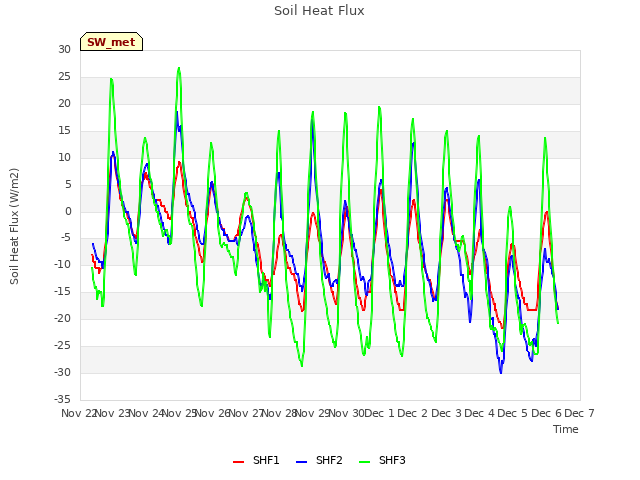
Task: Click the Nov 24 x-axis label
Action: (x=147, y=413)
